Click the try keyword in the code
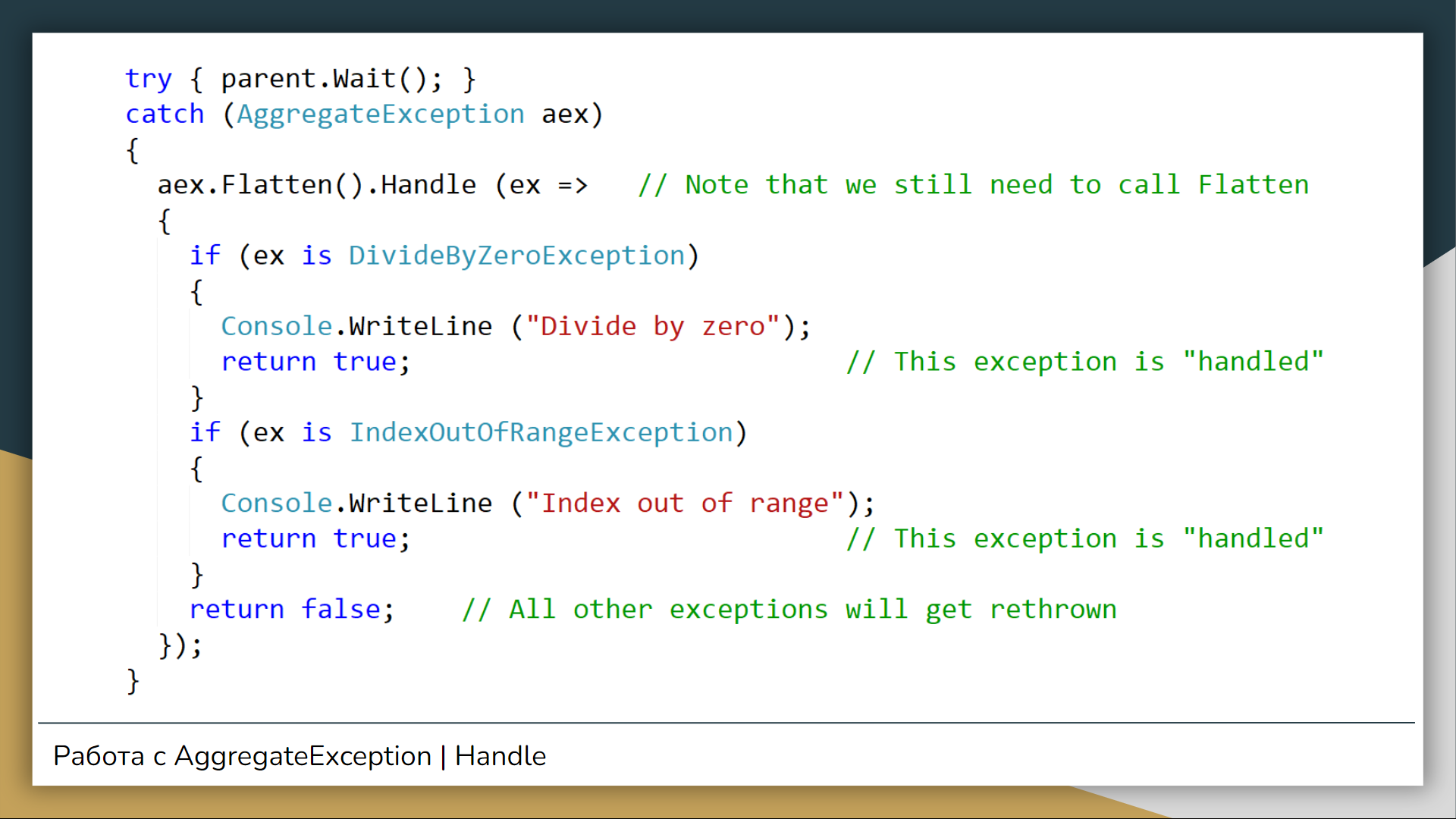 click(149, 78)
